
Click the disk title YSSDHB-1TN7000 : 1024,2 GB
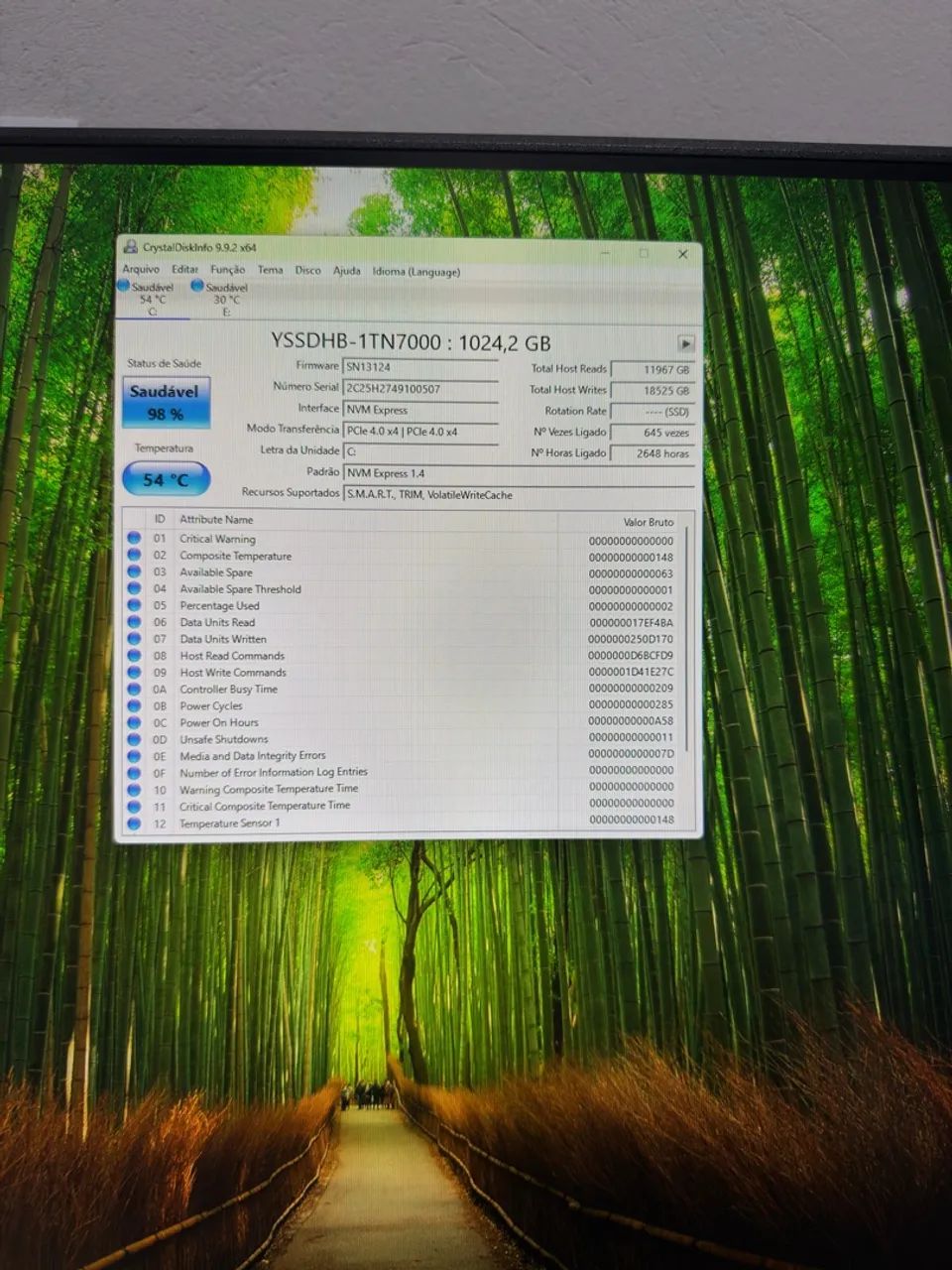tap(411, 342)
